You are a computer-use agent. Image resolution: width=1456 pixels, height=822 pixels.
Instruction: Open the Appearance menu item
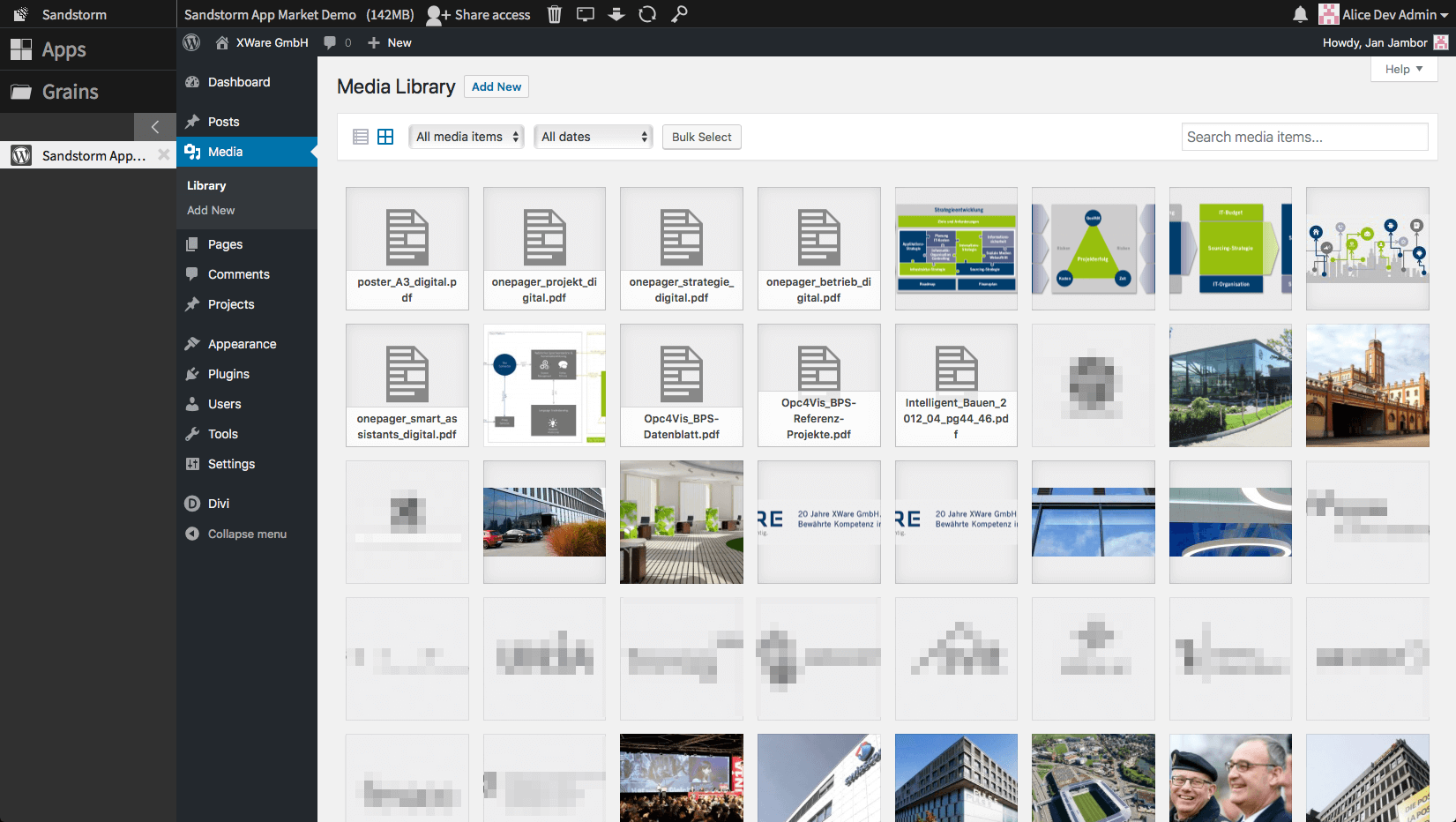tap(247, 344)
